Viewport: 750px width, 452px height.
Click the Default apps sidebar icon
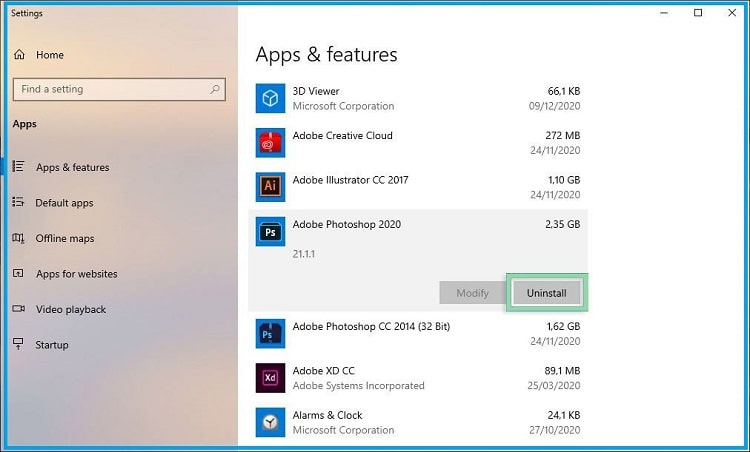[18, 202]
